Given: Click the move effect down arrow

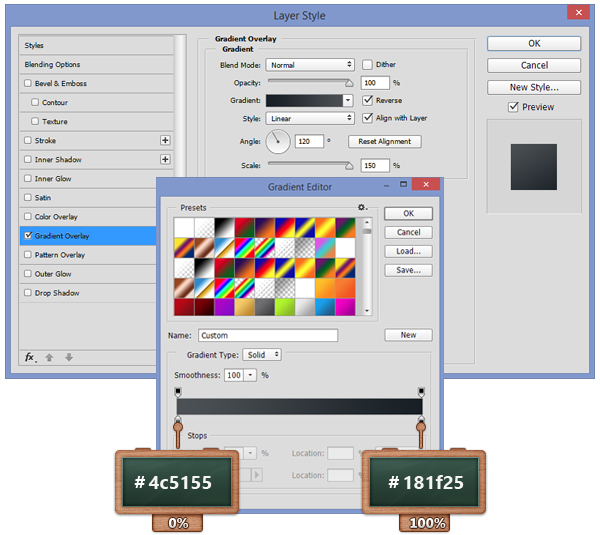Looking at the screenshot, I should point(69,357).
